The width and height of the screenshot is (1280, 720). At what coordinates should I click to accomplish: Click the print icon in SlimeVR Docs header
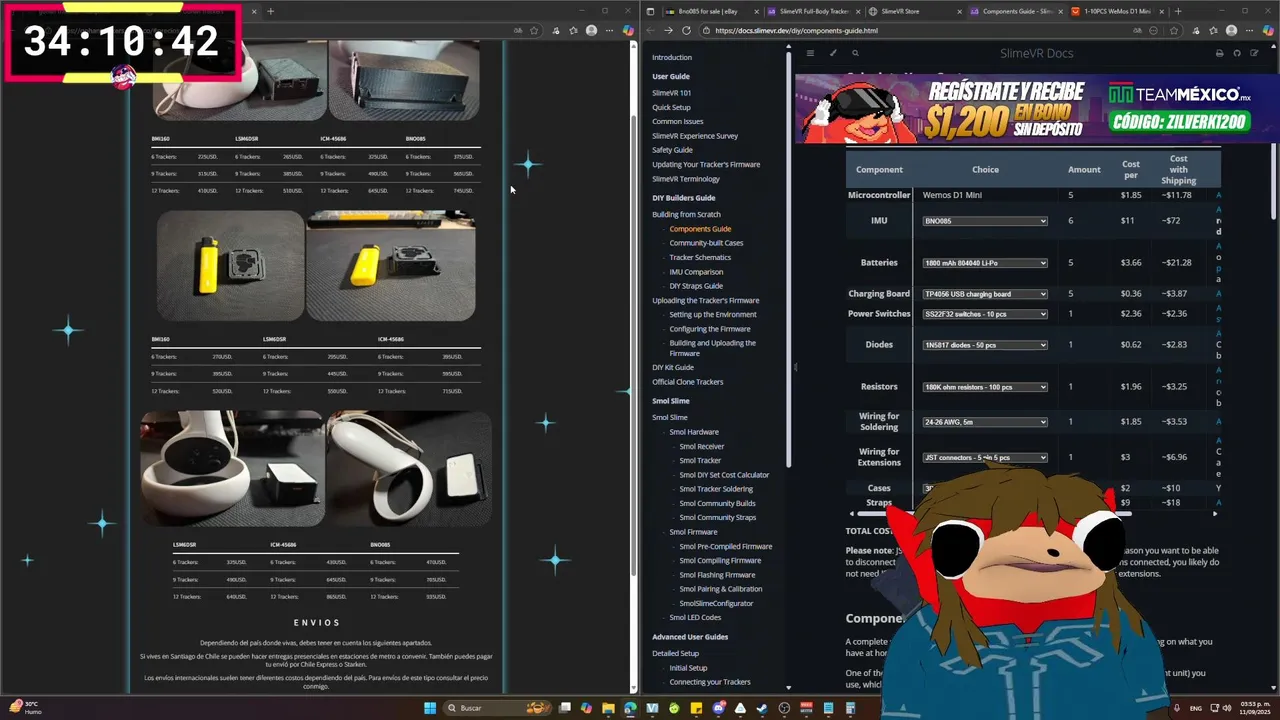(1219, 53)
